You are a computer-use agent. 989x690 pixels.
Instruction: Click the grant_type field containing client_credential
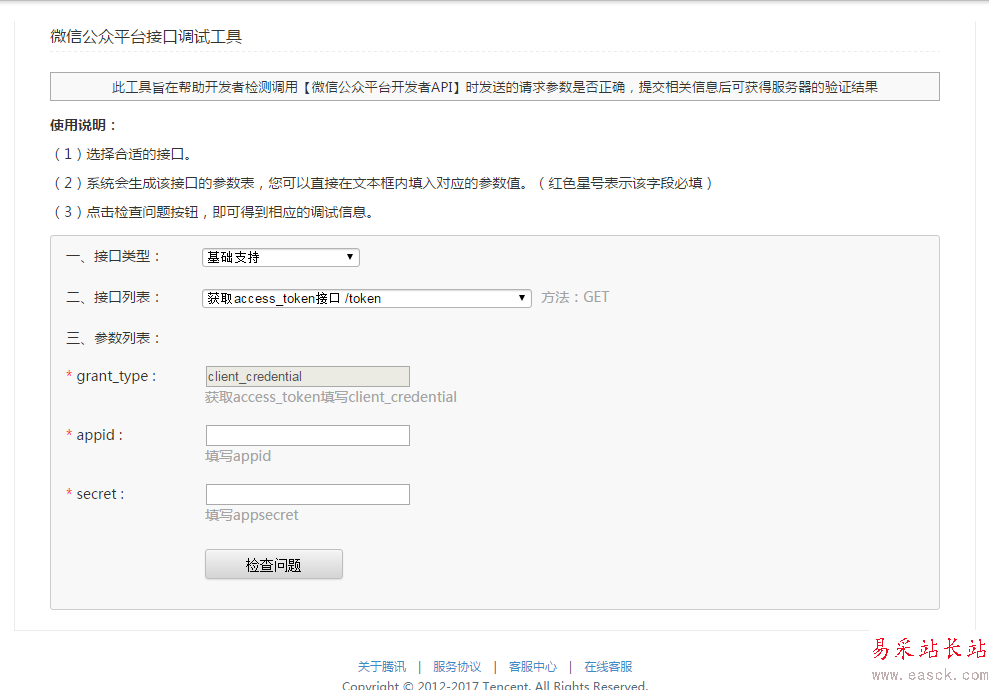point(308,377)
